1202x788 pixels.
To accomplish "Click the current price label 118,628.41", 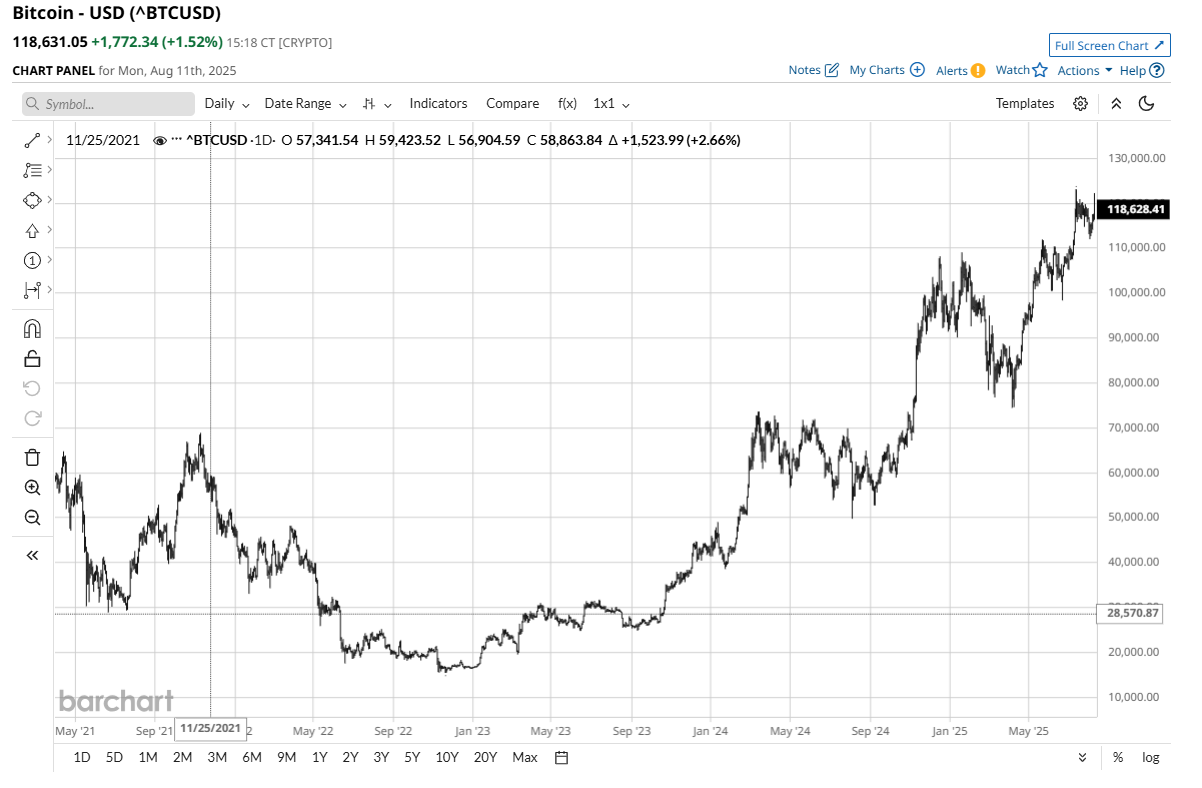I will pos(1131,209).
